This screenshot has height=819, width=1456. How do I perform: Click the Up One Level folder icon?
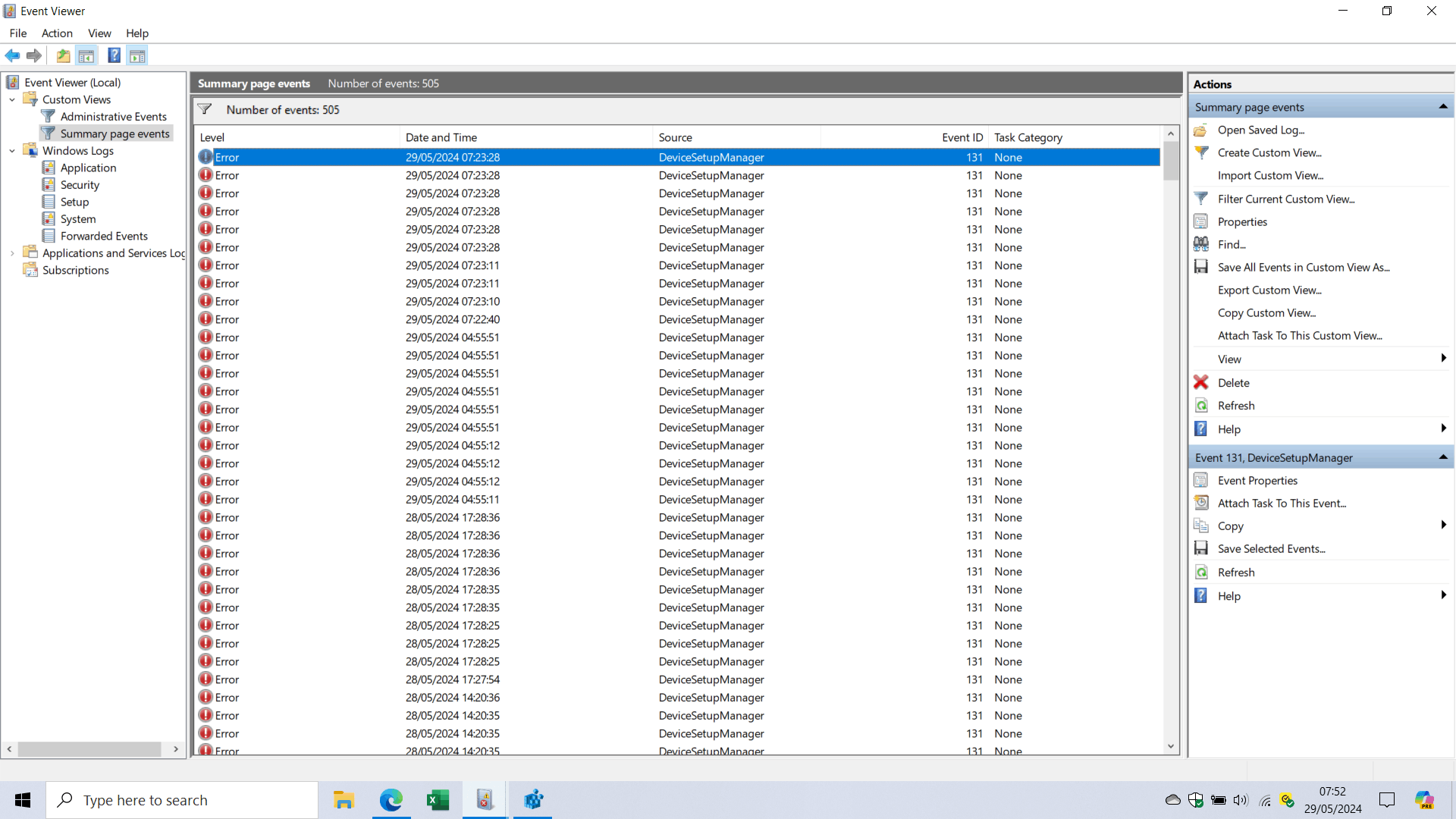click(x=63, y=55)
